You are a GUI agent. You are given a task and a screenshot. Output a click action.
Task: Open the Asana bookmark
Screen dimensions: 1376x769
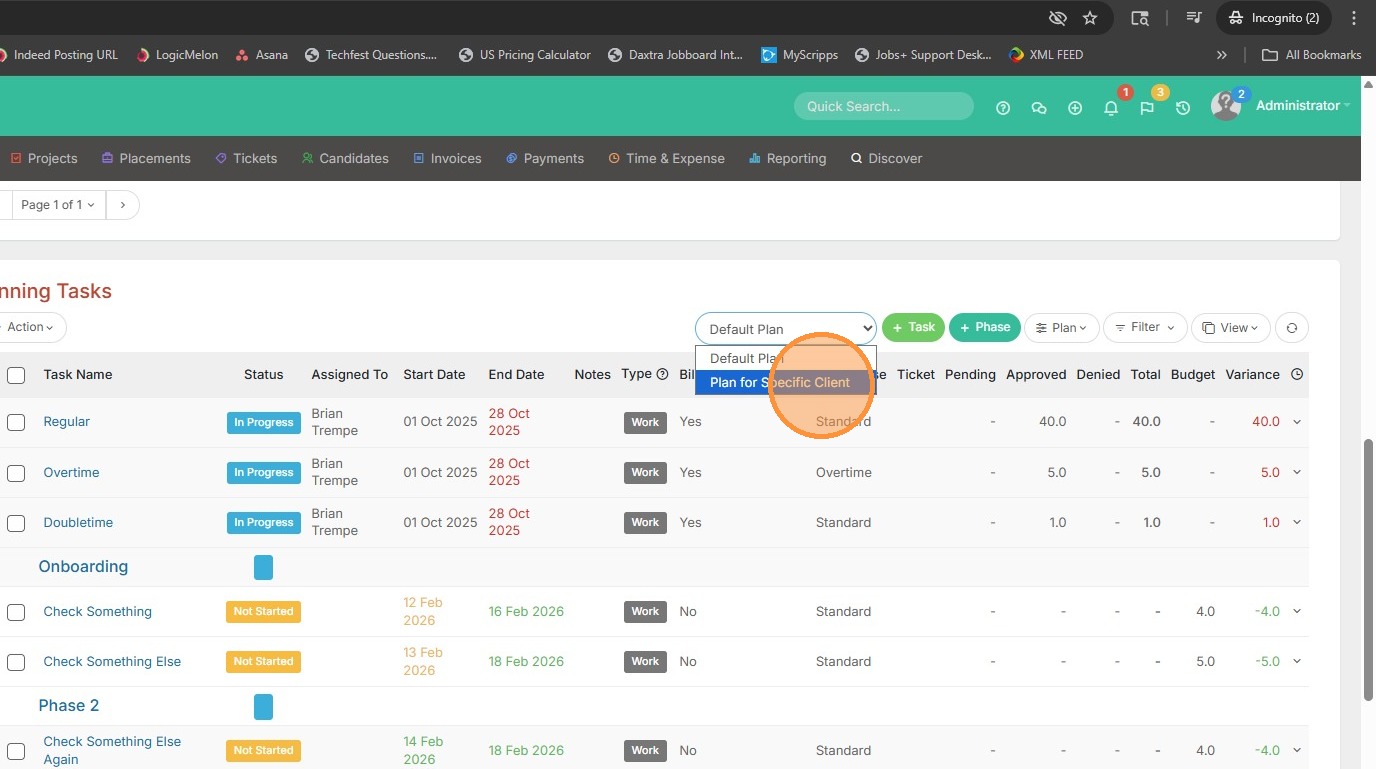tap(261, 55)
